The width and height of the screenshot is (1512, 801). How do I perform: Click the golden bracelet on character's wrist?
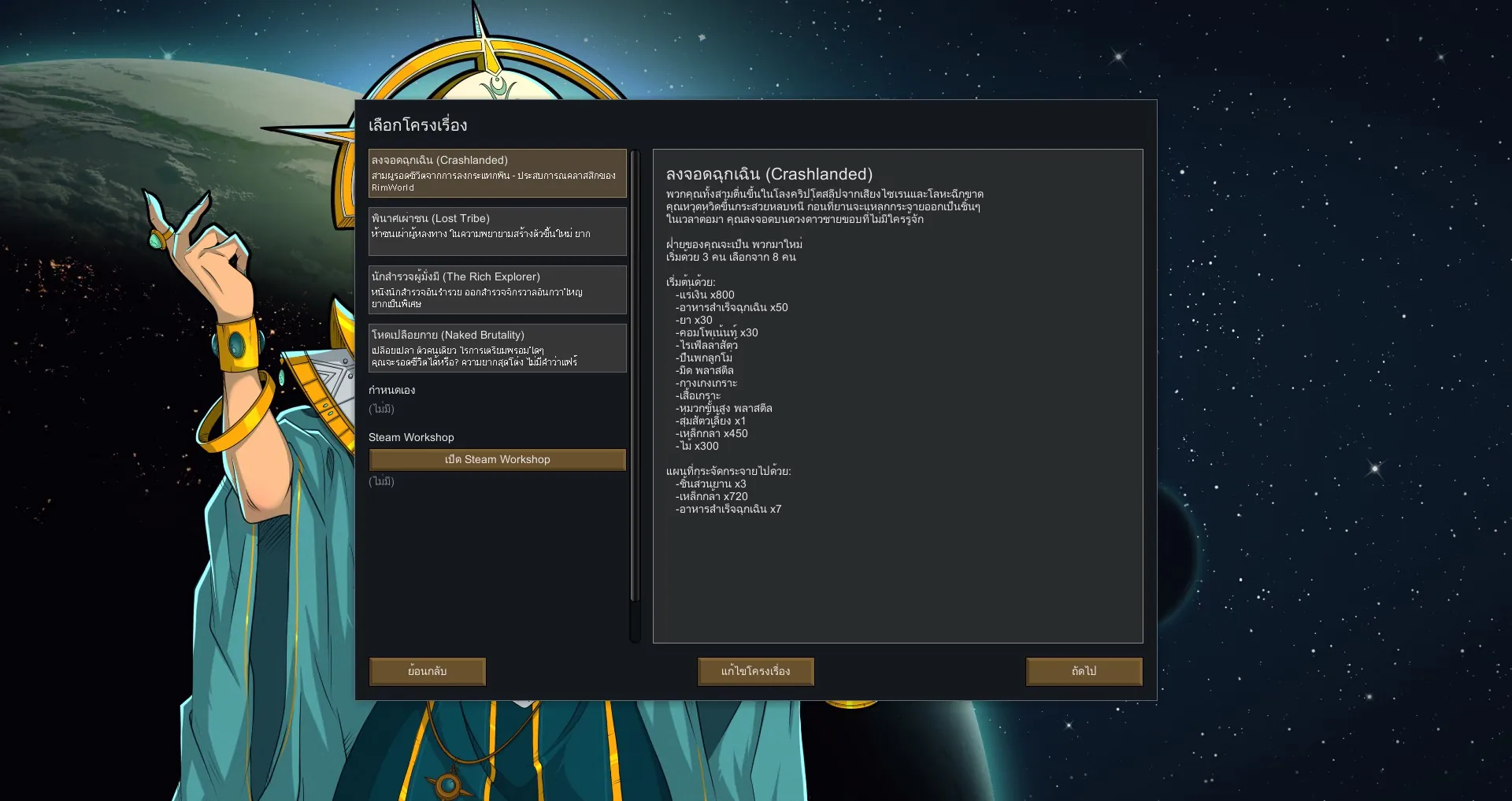pyautogui.click(x=235, y=344)
